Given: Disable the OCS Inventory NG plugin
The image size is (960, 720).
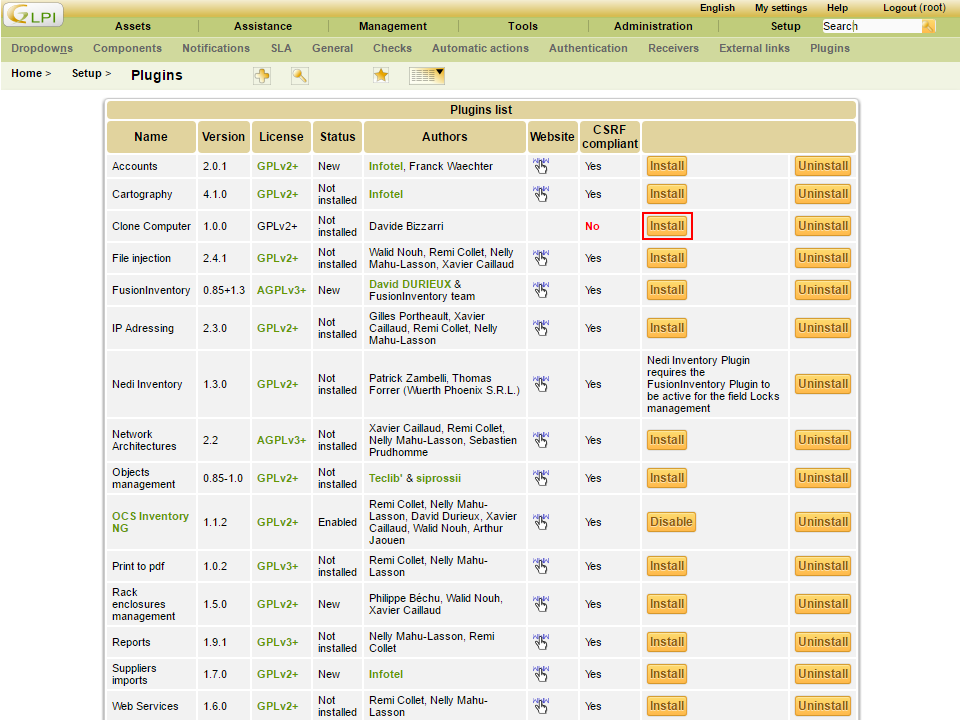Looking at the screenshot, I should 671,522.
